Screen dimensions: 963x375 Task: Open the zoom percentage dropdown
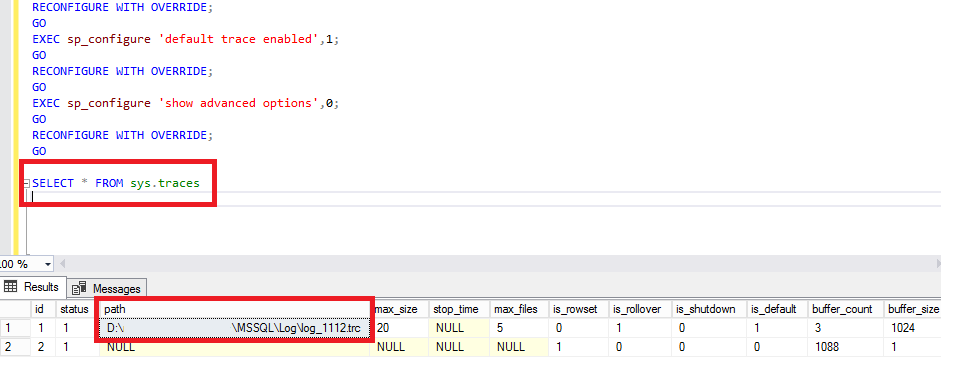[47, 264]
